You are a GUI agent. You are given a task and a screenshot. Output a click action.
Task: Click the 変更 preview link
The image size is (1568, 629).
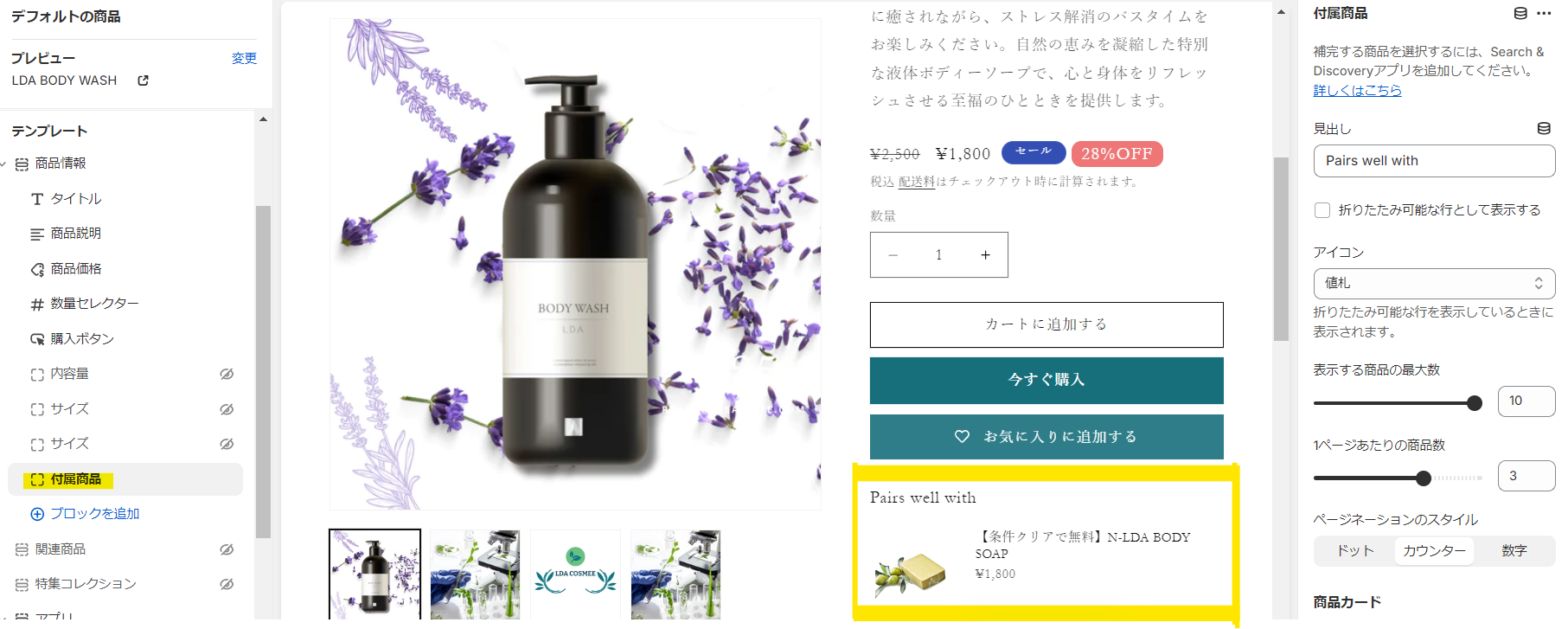244,58
